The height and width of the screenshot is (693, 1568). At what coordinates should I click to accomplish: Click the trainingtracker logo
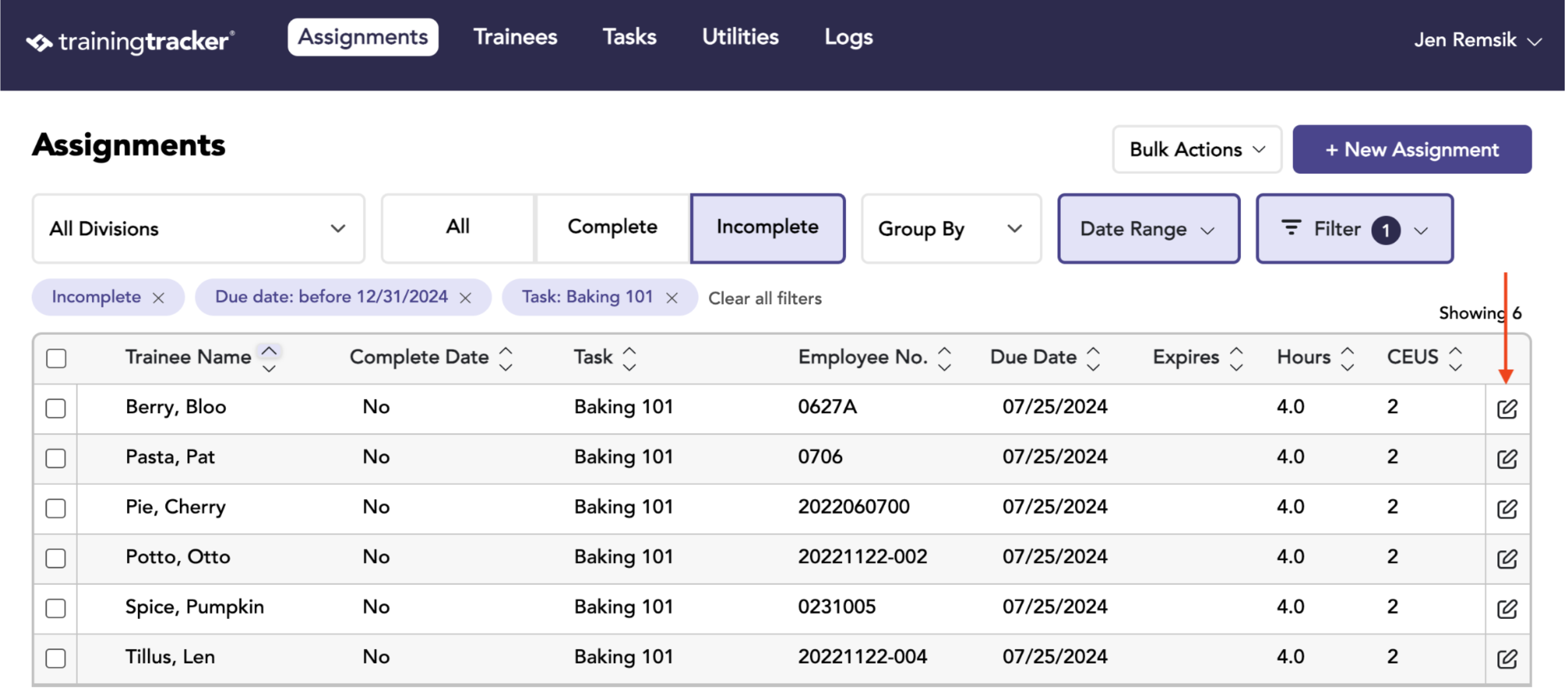[x=130, y=41]
